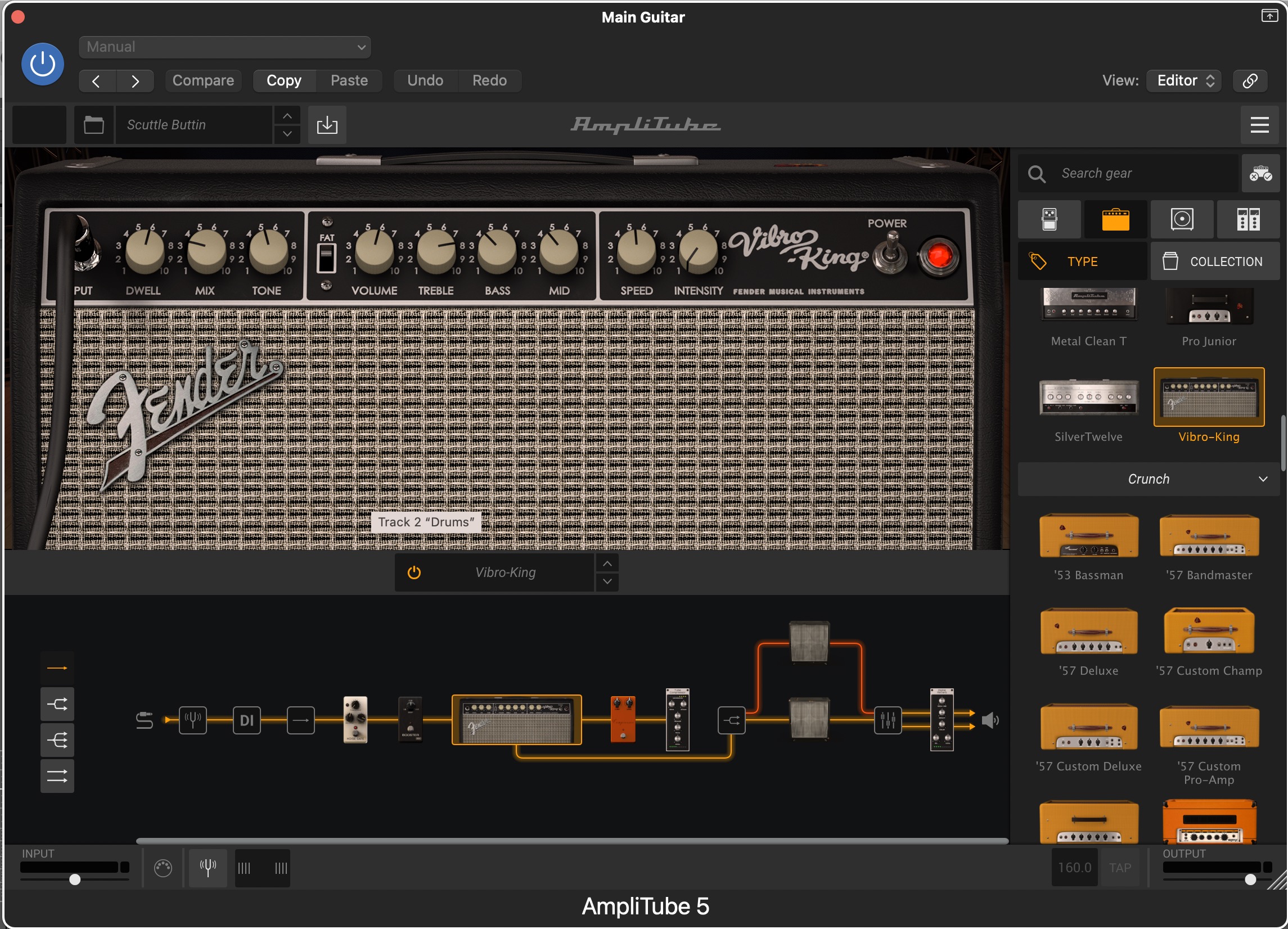The height and width of the screenshot is (929, 1288).
Task: Click the amp VOLUME knob
Action: point(374,250)
